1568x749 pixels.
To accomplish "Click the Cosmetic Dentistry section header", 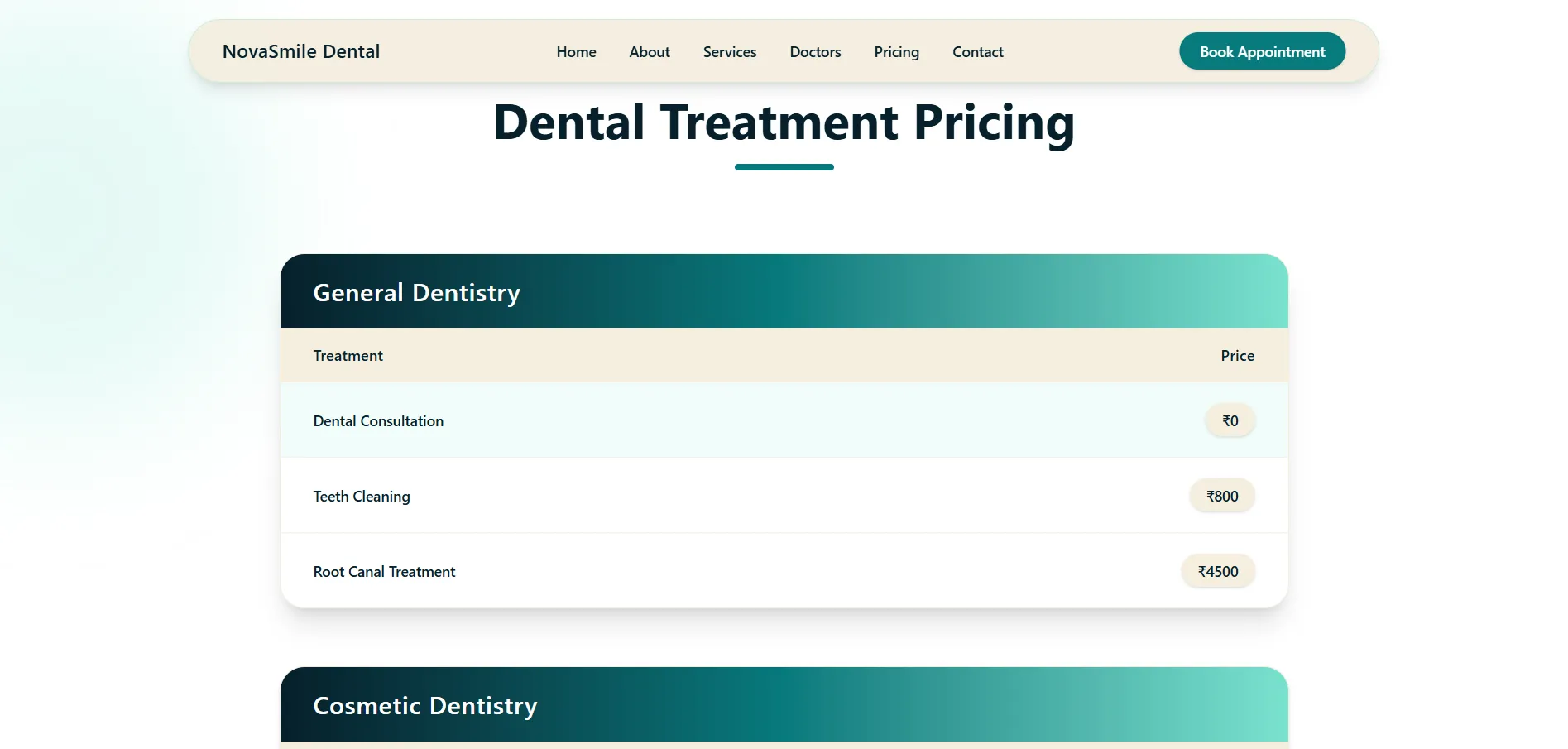I will (x=425, y=705).
